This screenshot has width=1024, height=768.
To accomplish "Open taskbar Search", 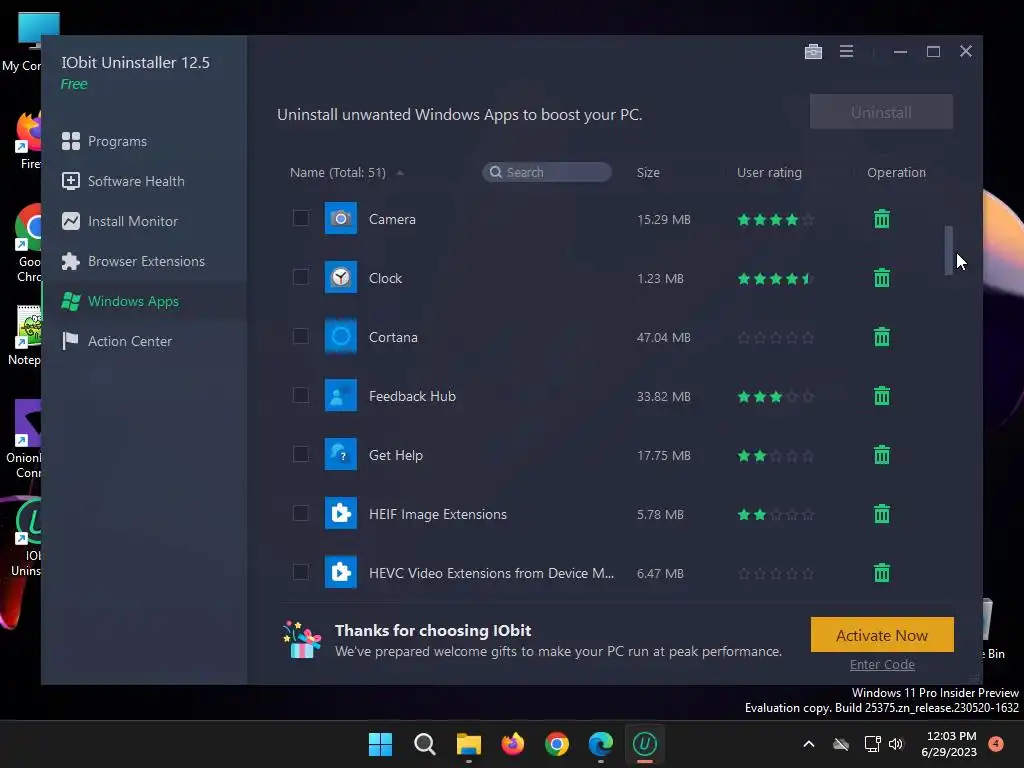I will [424, 744].
